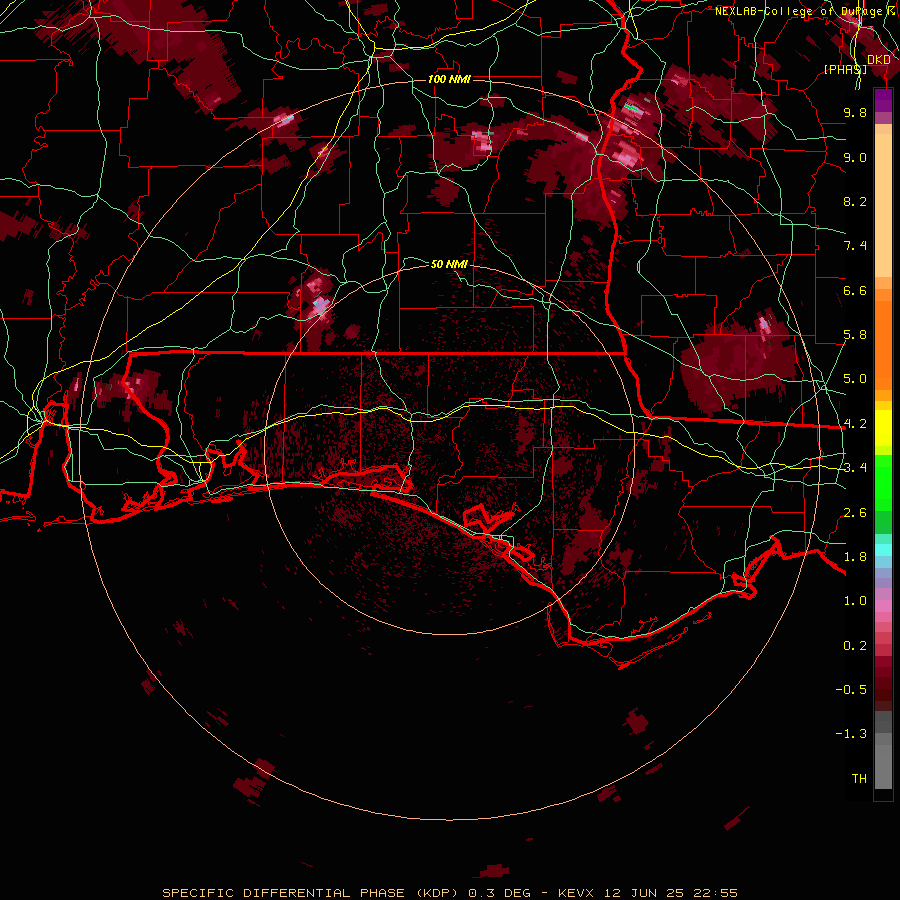This screenshot has width=900, height=900.
Task: Click the 1.0 value on the color scale
Action: (855, 601)
